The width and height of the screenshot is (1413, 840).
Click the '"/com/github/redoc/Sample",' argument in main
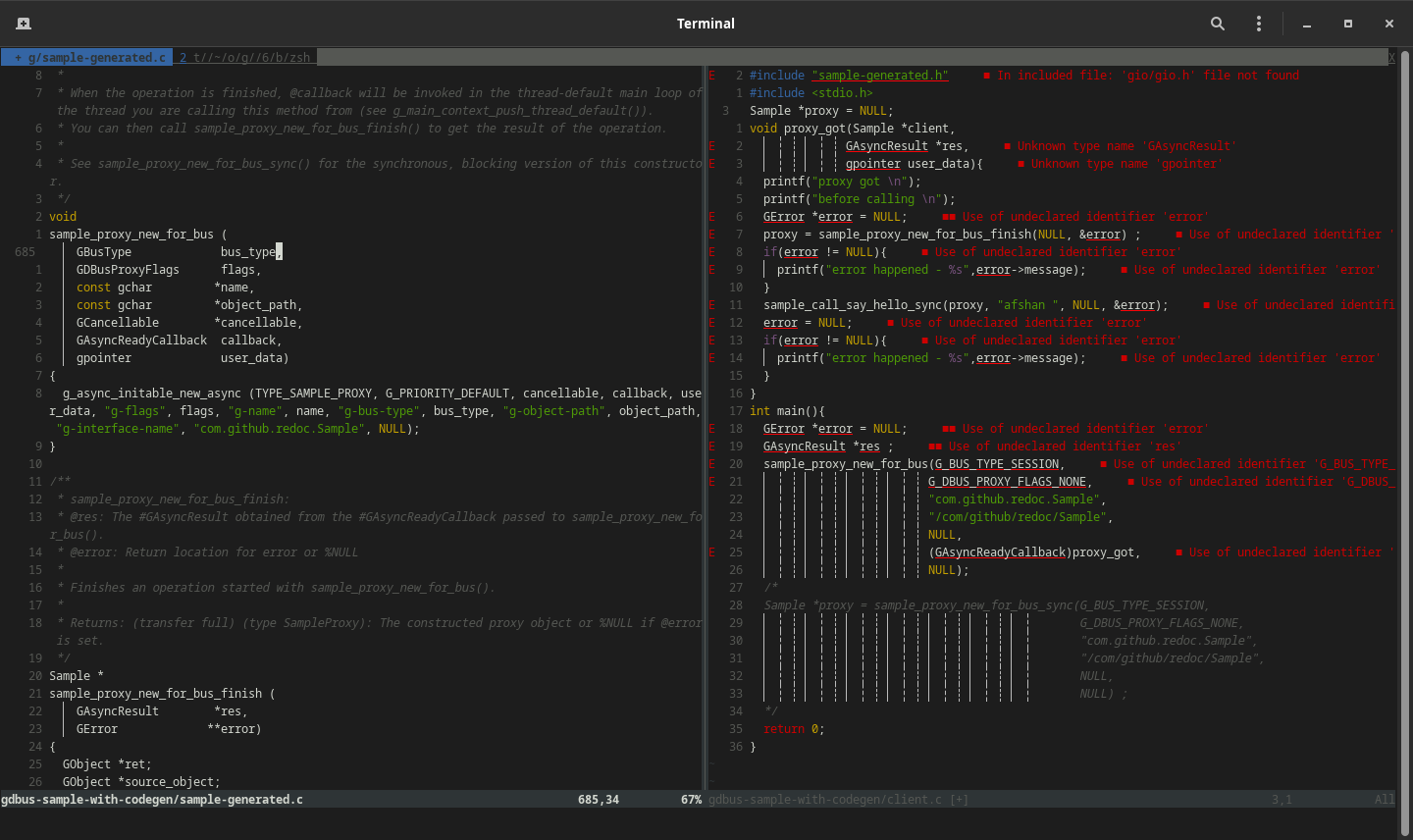[1020, 517]
